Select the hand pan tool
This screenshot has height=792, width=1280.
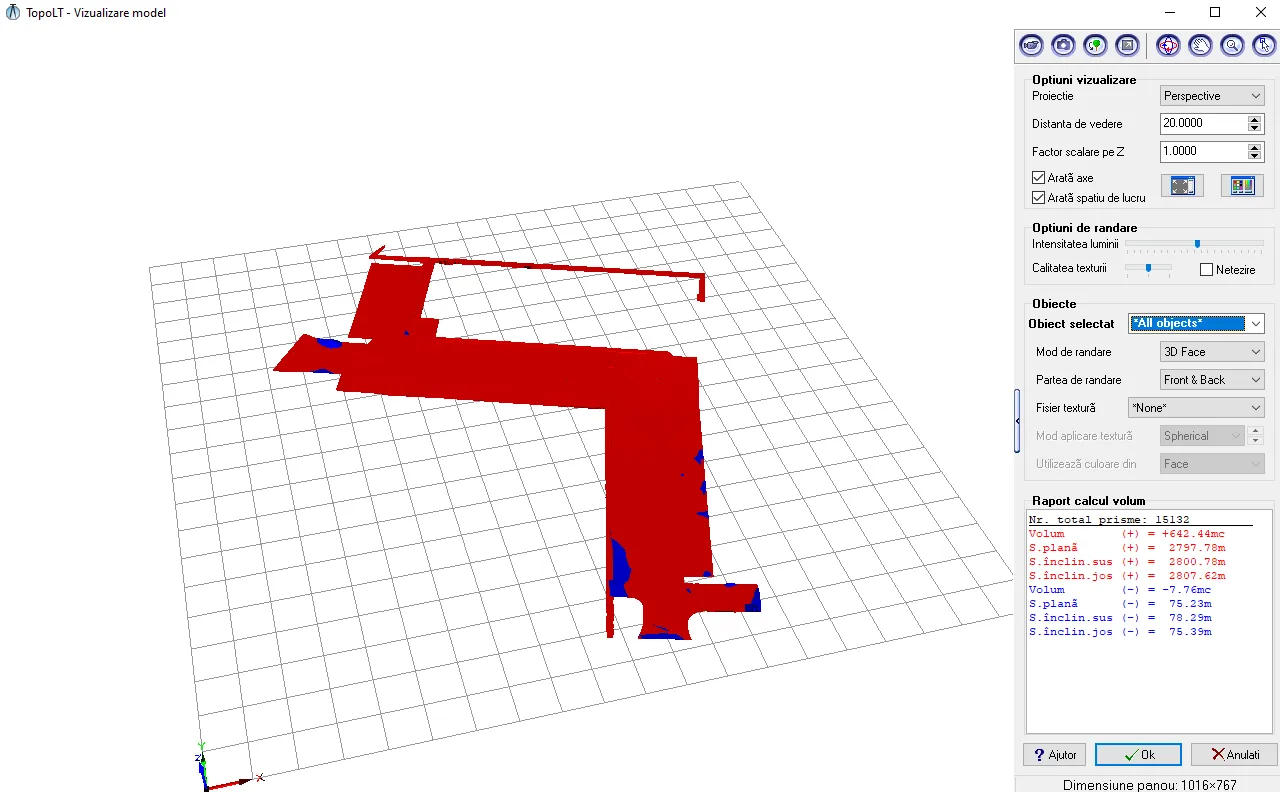pyautogui.click(x=1200, y=45)
